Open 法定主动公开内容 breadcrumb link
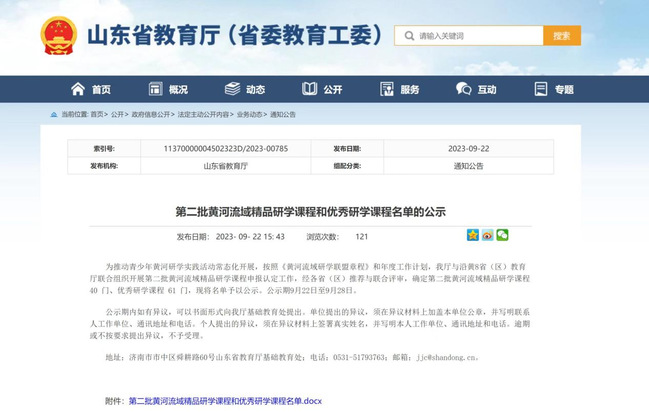 click(x=204, y=114)
